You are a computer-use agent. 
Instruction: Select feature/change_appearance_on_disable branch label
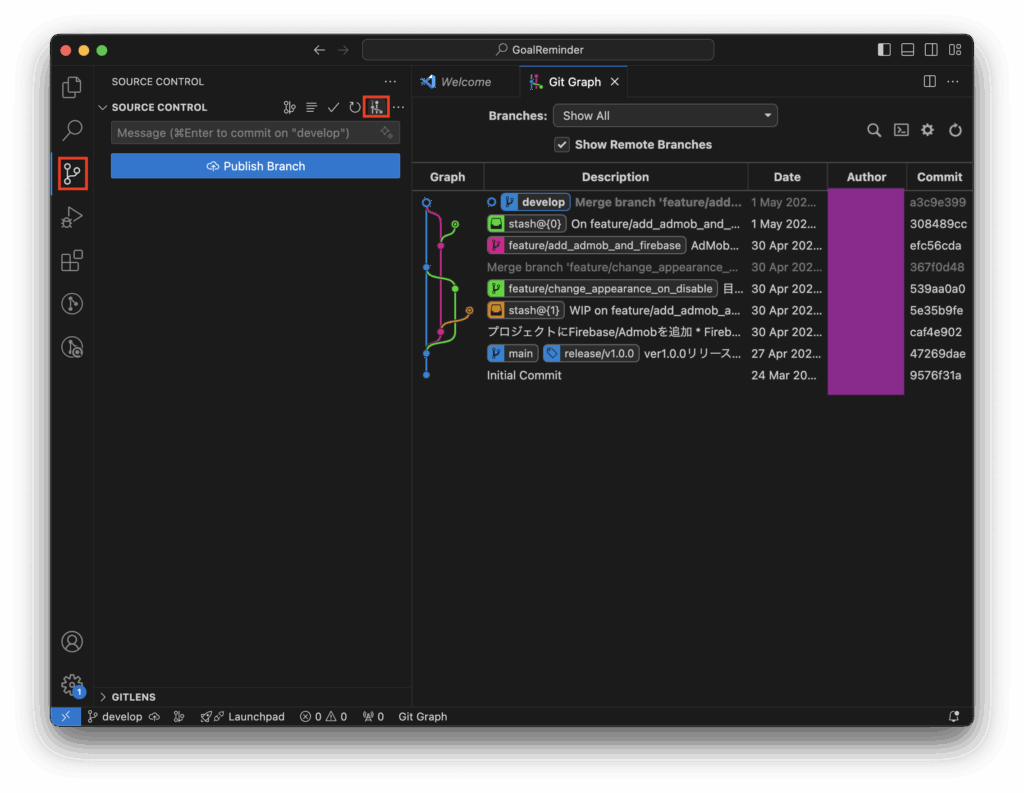point(601,289)
